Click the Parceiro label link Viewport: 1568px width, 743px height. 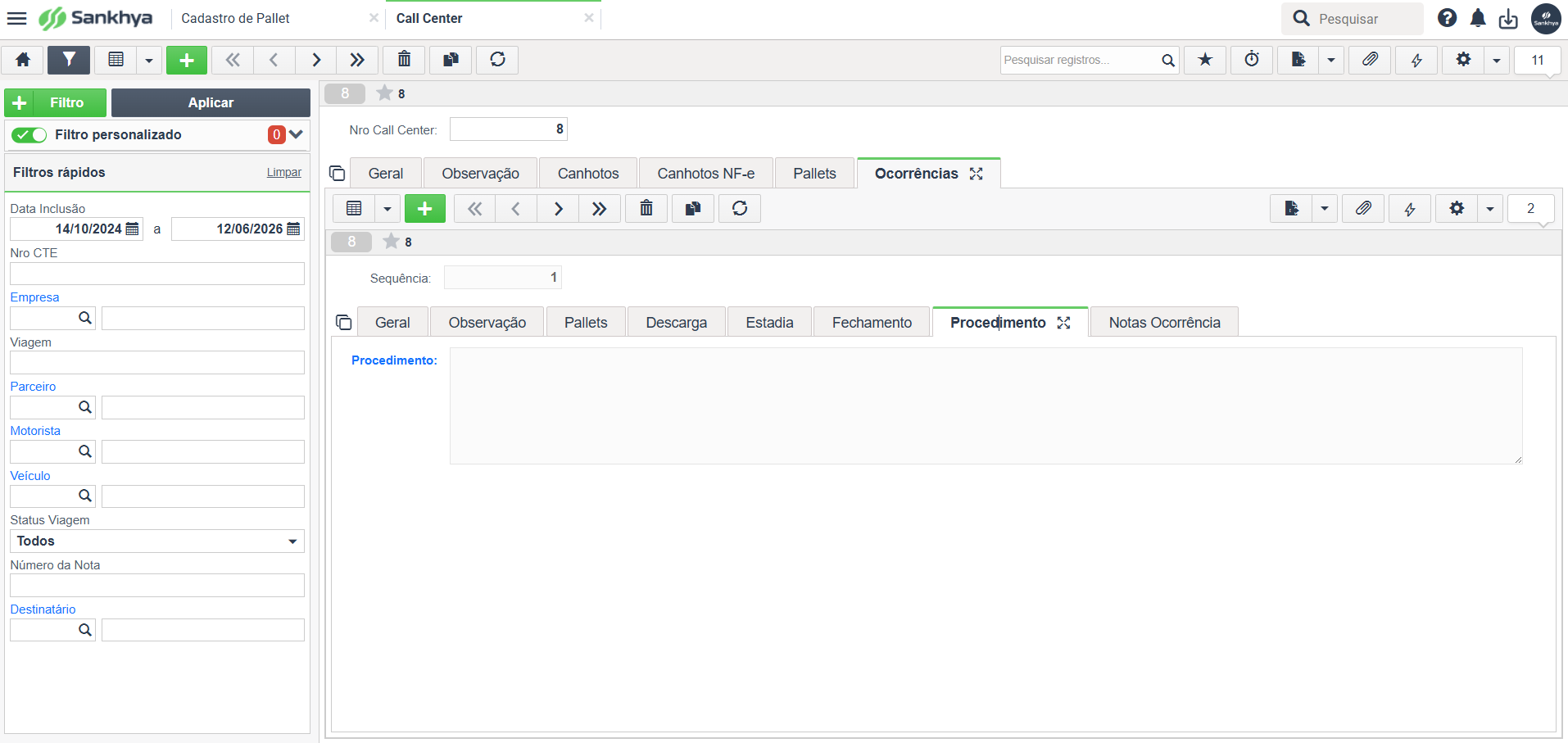pos(33,387)
